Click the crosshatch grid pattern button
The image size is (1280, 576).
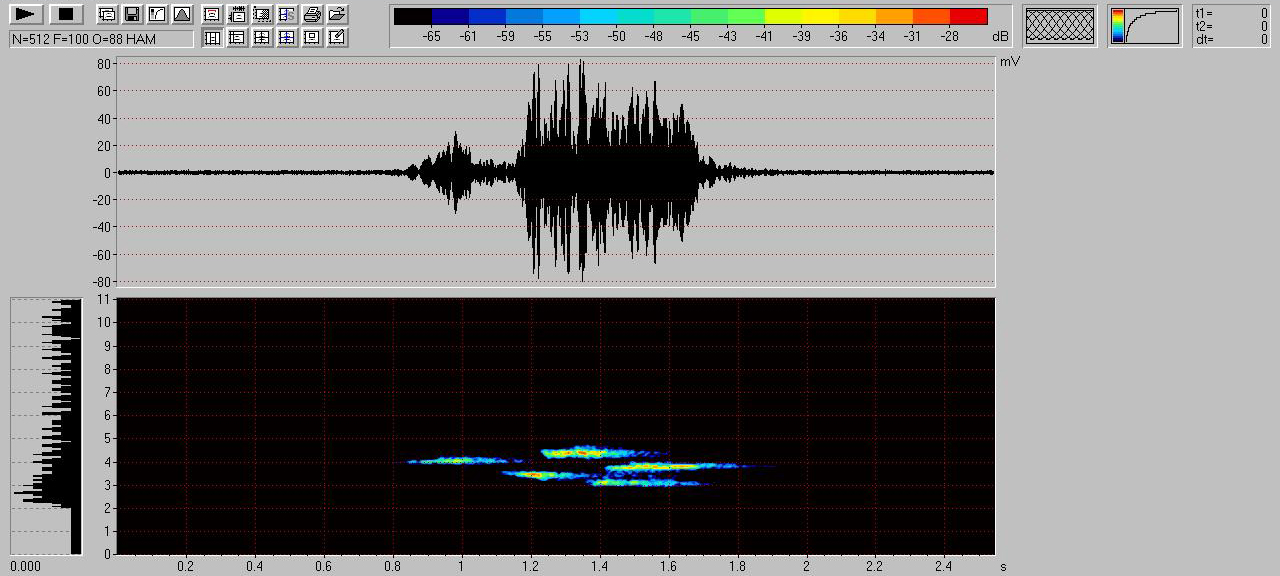click(1060, 26)
